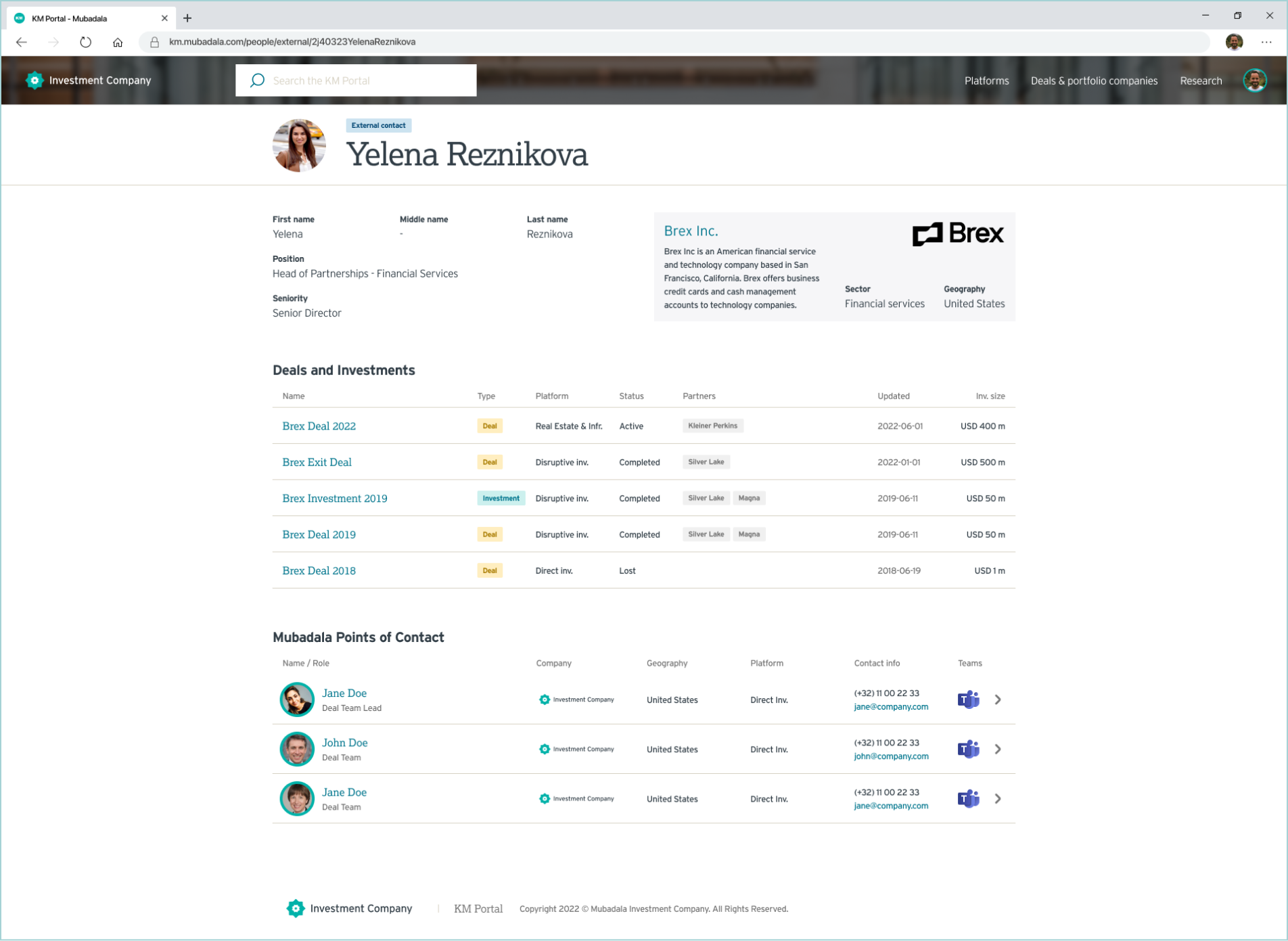Go back using the browser back arrow
This screenshot has width=1288, height=941.
[22, 42]
